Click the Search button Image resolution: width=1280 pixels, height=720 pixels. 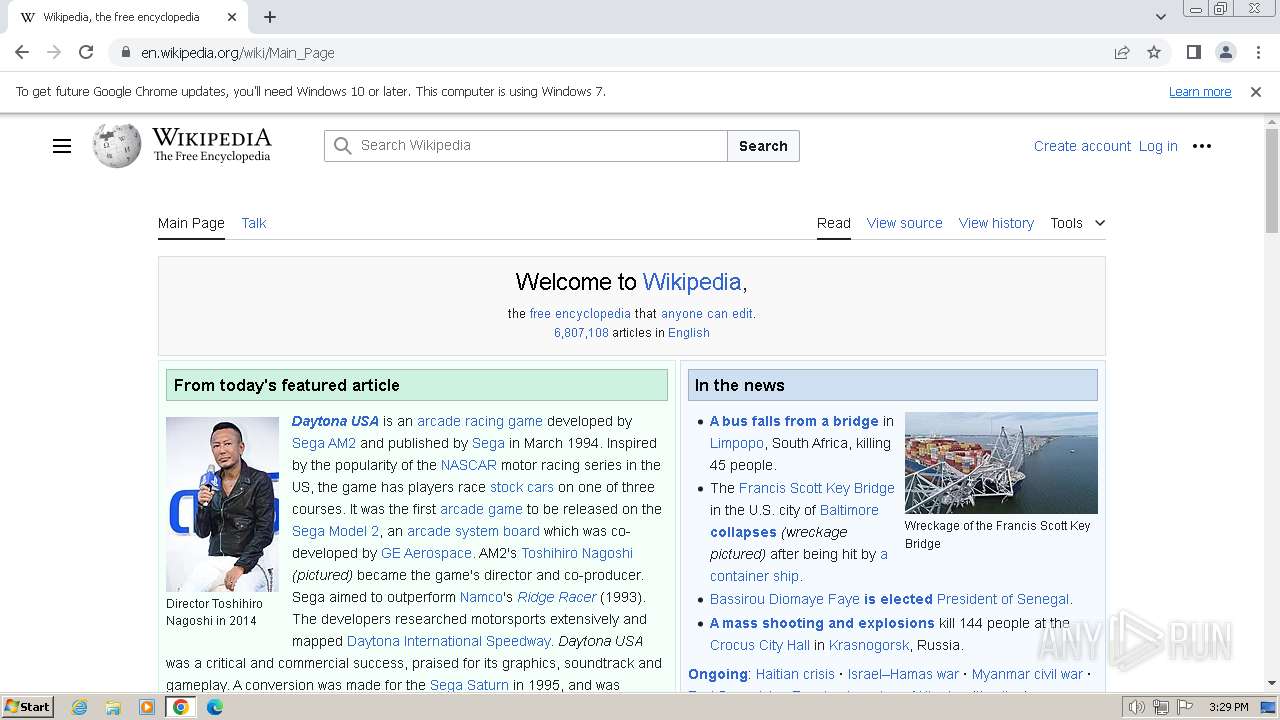[x=763, y=146]
